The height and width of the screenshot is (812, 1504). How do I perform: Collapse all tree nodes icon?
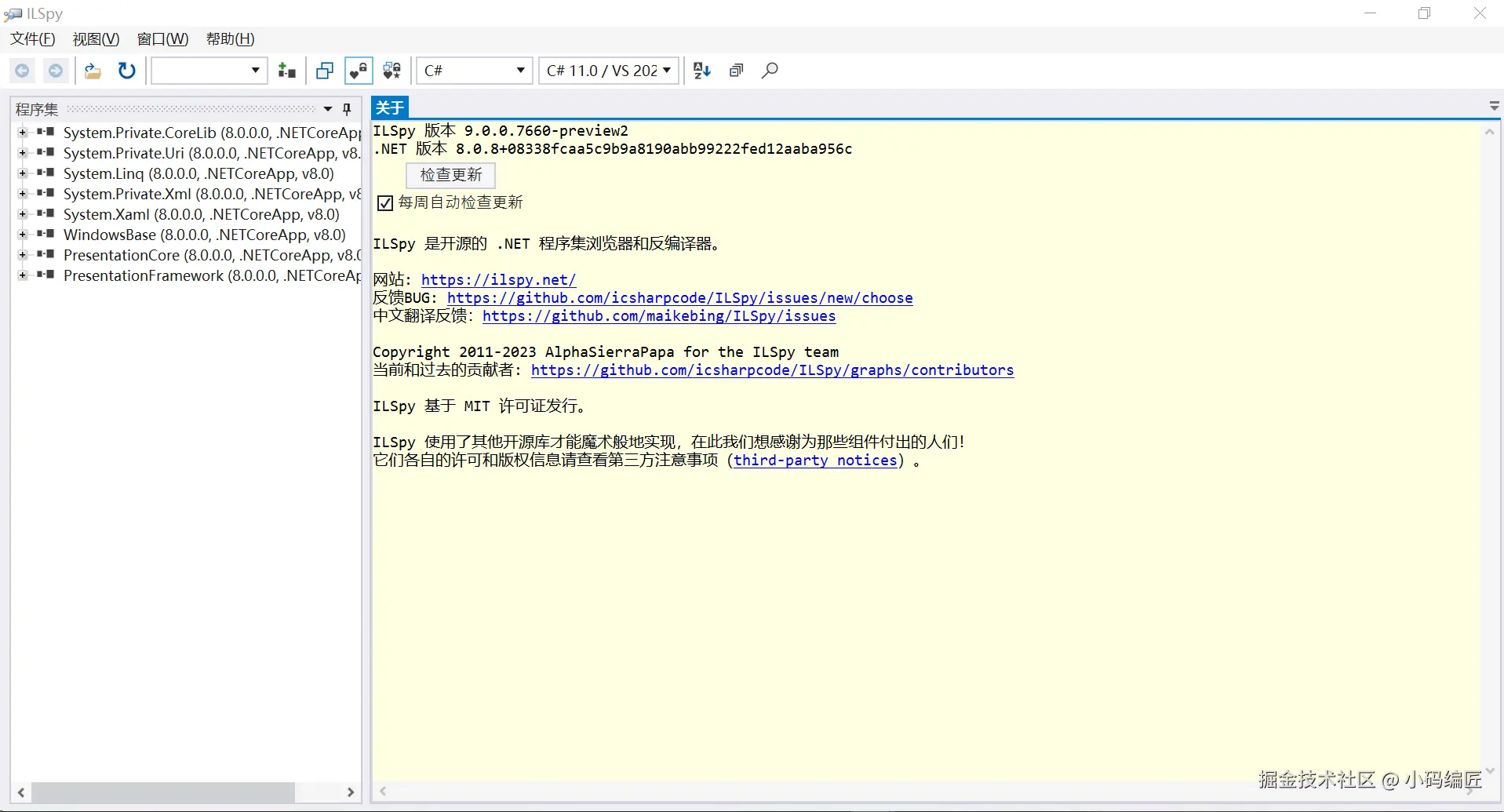[736, 71]
